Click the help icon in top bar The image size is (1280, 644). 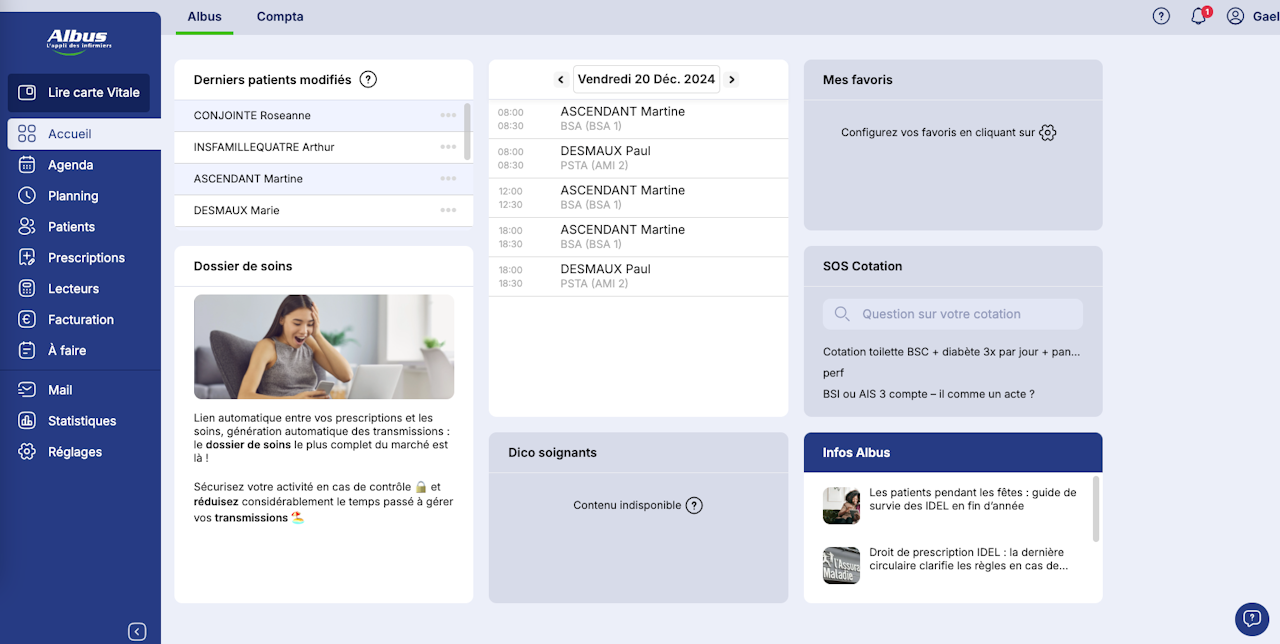coord(1161,16)
